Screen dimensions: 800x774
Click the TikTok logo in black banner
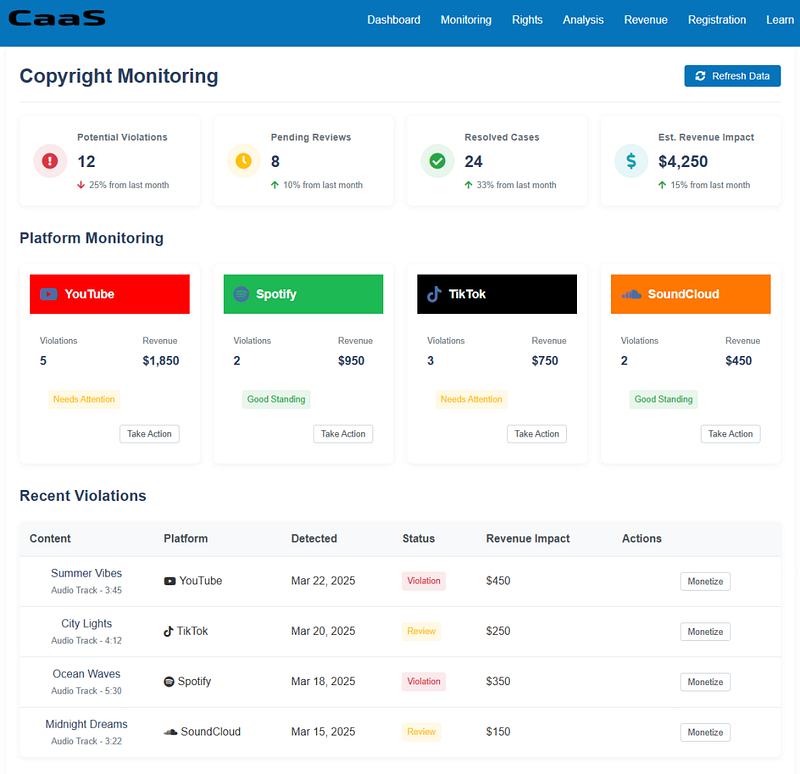pos(434,294)
